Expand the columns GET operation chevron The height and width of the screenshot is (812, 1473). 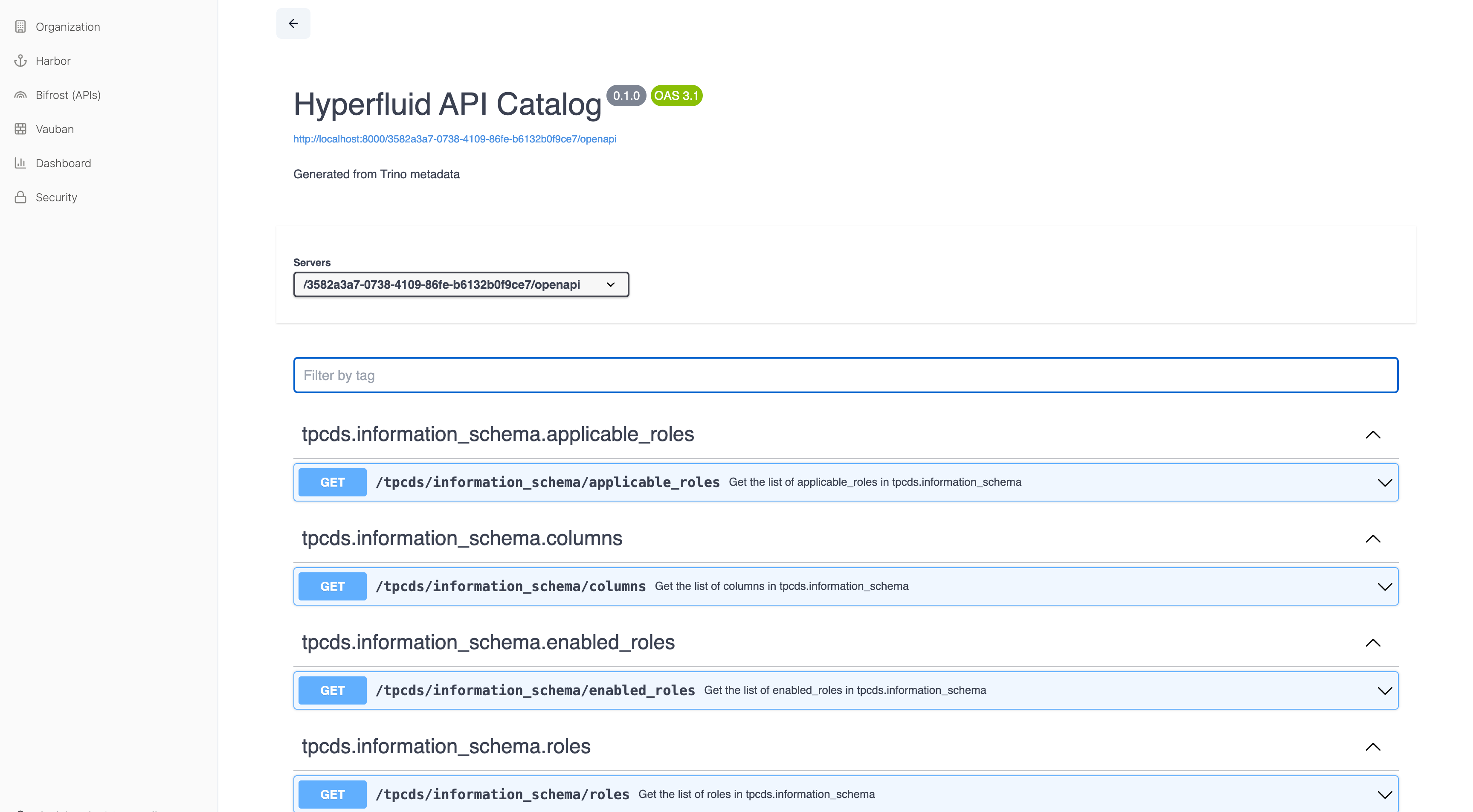(1385, 587)
